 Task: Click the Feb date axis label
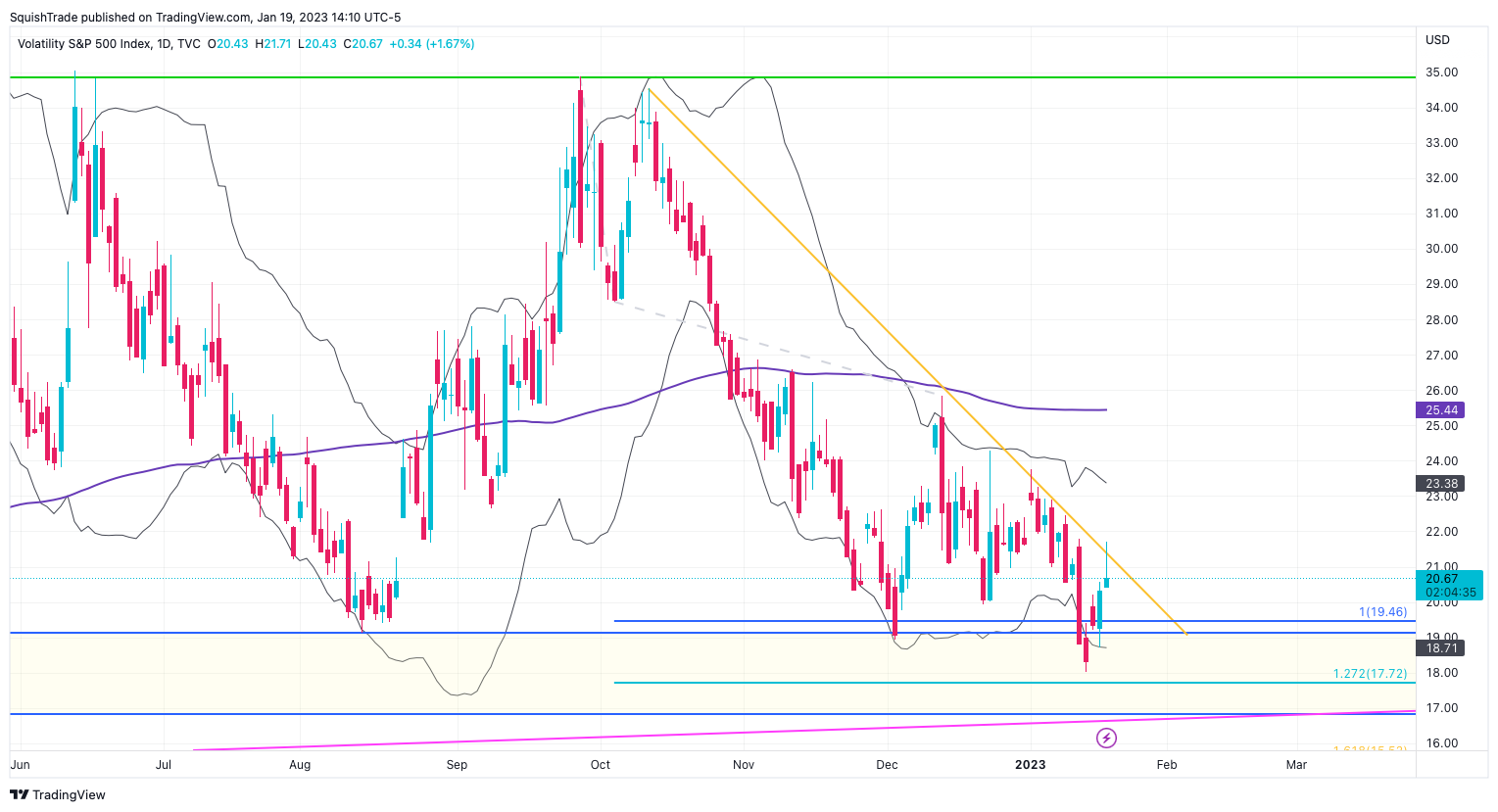[1167, 765]
